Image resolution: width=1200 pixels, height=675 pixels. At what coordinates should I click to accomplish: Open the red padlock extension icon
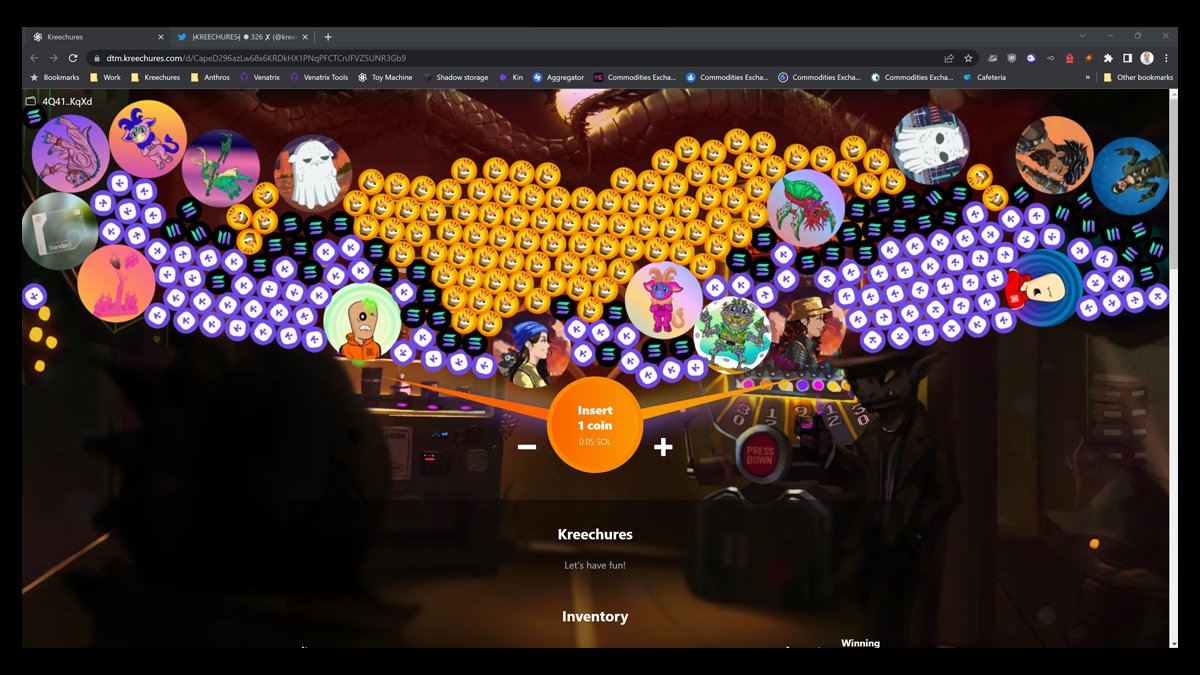[1069, 58]
